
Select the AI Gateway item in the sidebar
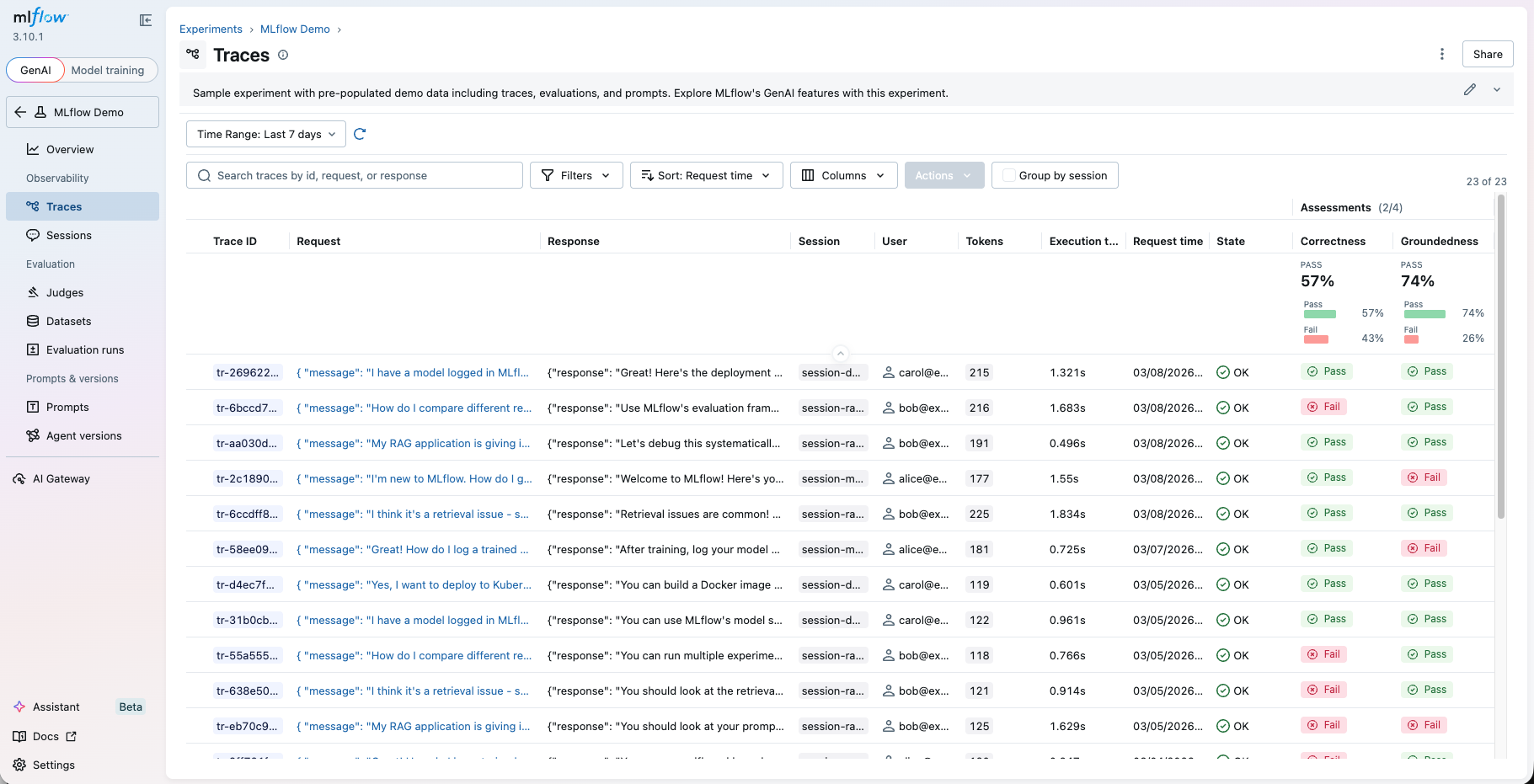click(x=61, y=478)
